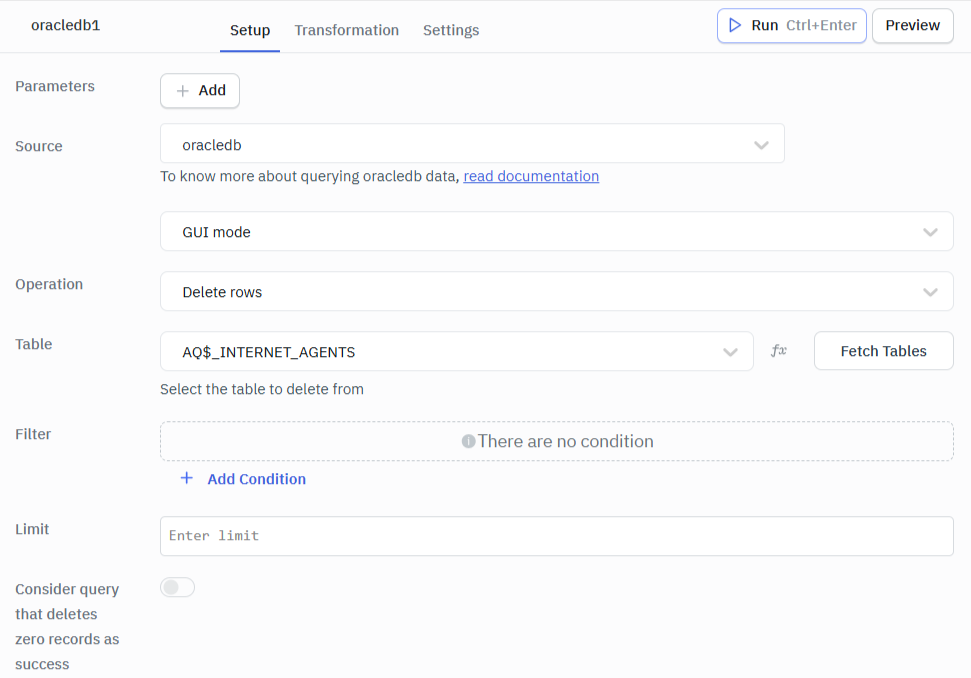
Task: Add a new parameter
Action: (200, 90)
